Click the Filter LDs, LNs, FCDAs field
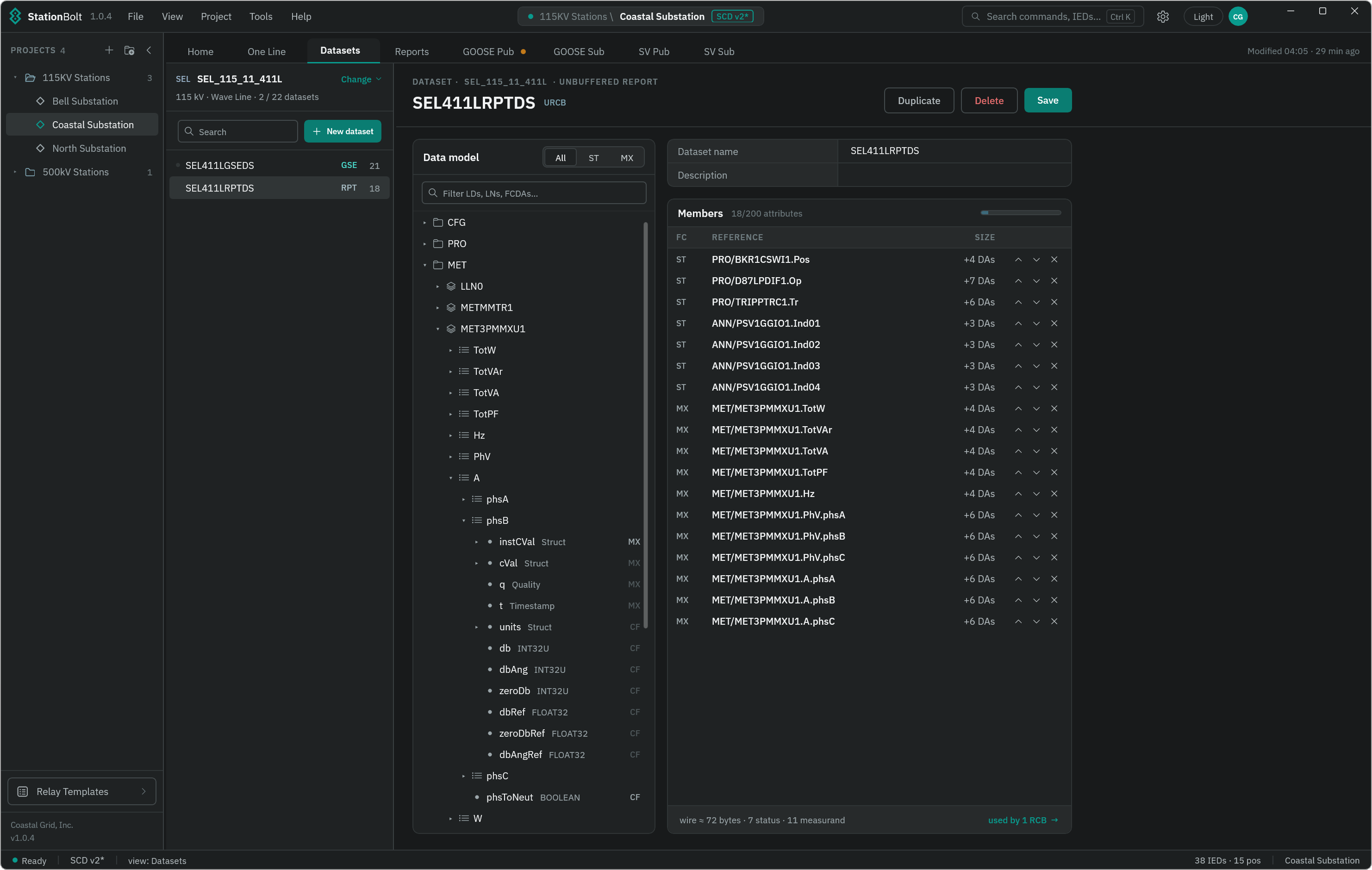This screenshot has width=1372, height=870. [533, 193]
